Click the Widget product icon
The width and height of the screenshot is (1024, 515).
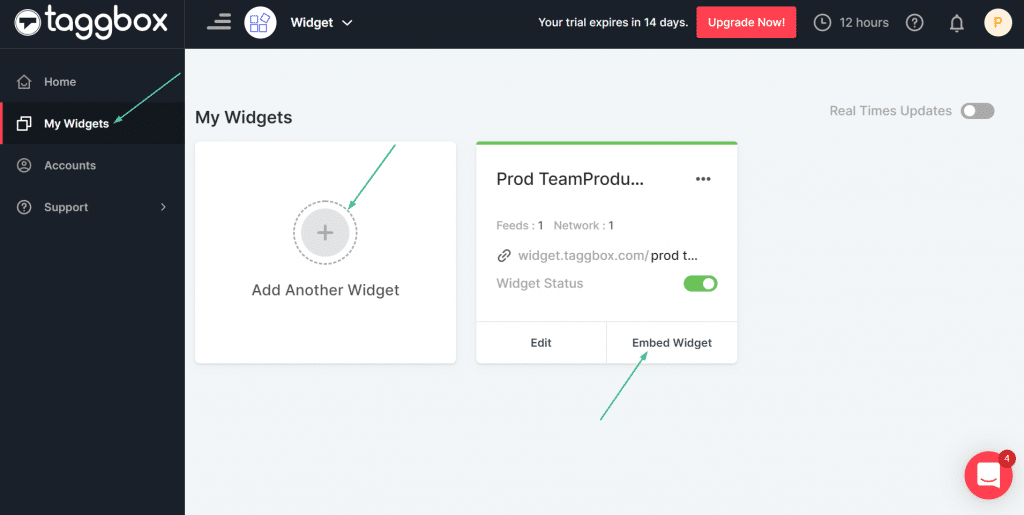(260, 22)
